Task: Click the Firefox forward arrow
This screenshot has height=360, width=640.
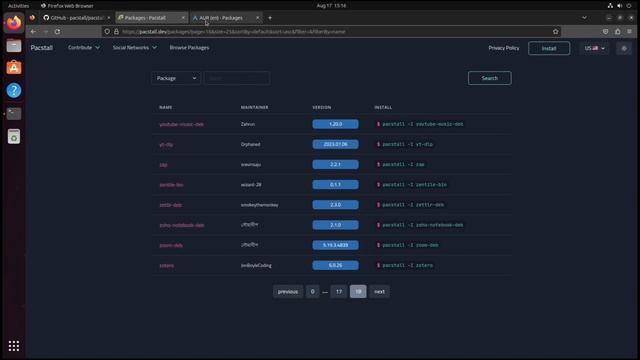Action: click(x=45, y=31)
